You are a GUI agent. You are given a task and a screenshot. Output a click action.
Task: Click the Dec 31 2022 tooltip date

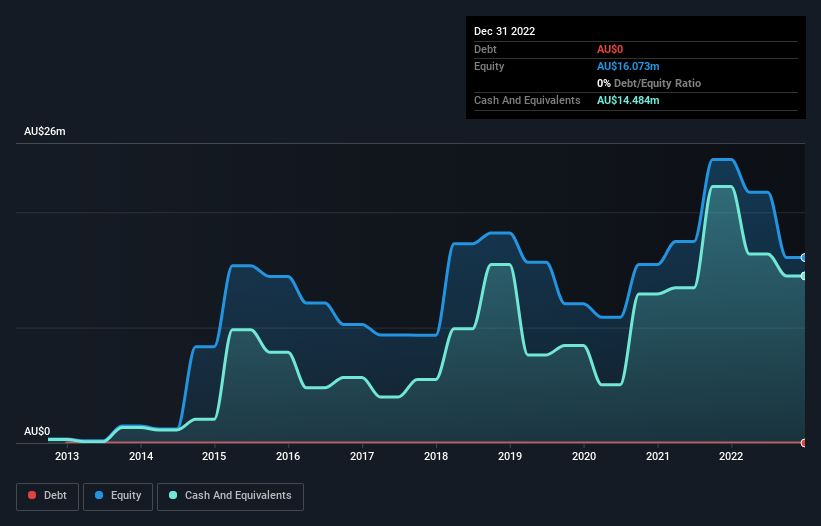(504, 31)
